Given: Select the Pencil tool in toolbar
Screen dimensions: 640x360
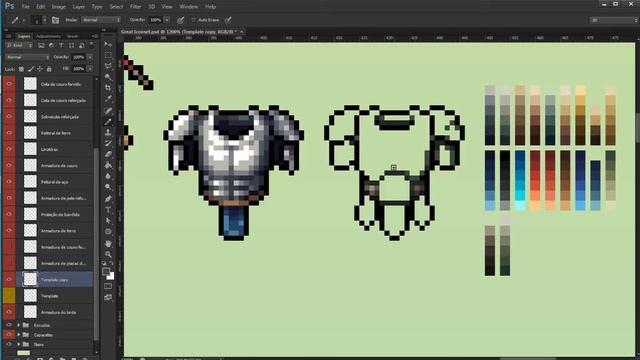Looking at the screenshot, I should 108,122.
